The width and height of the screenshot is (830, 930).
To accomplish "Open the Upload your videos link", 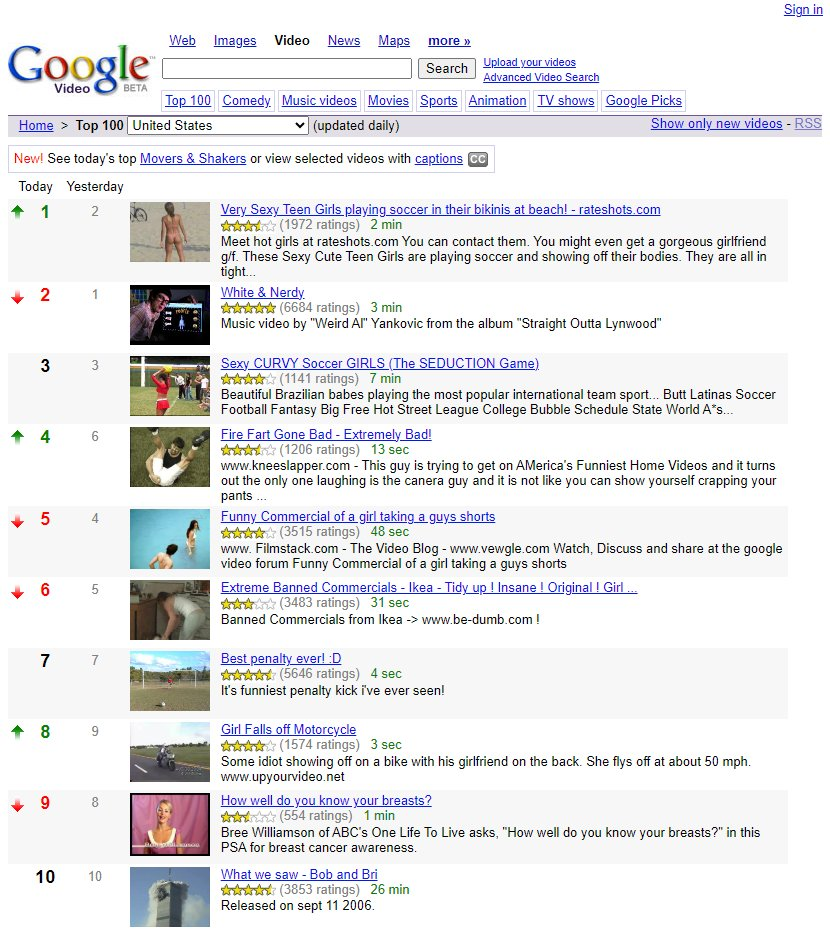I will point(529,62).
